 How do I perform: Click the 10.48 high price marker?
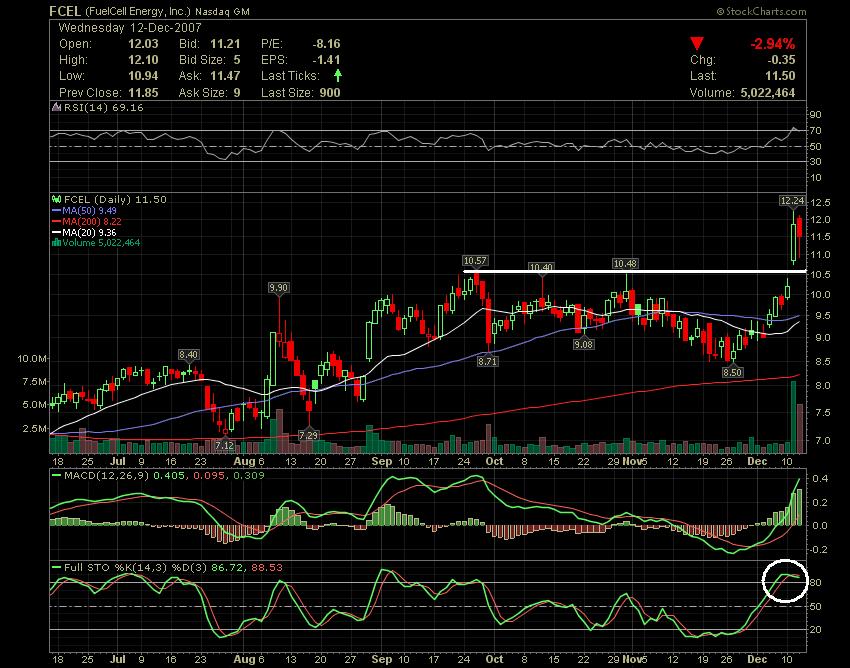tap(624, 264)
